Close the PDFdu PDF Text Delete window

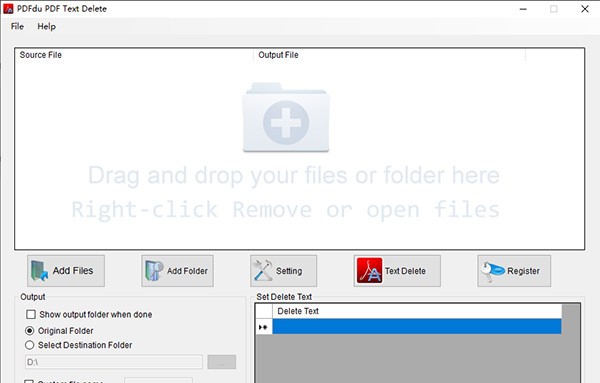[x=585, y=9]
